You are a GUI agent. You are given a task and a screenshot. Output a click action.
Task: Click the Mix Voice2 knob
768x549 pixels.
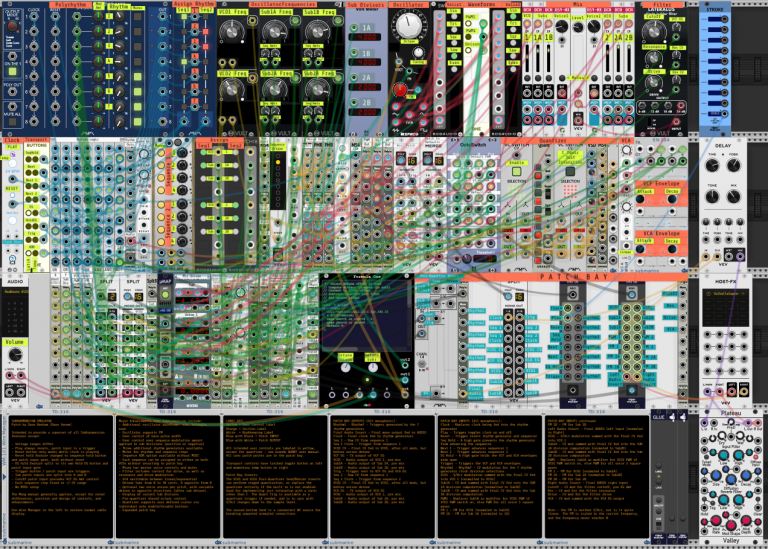point(594,26)
